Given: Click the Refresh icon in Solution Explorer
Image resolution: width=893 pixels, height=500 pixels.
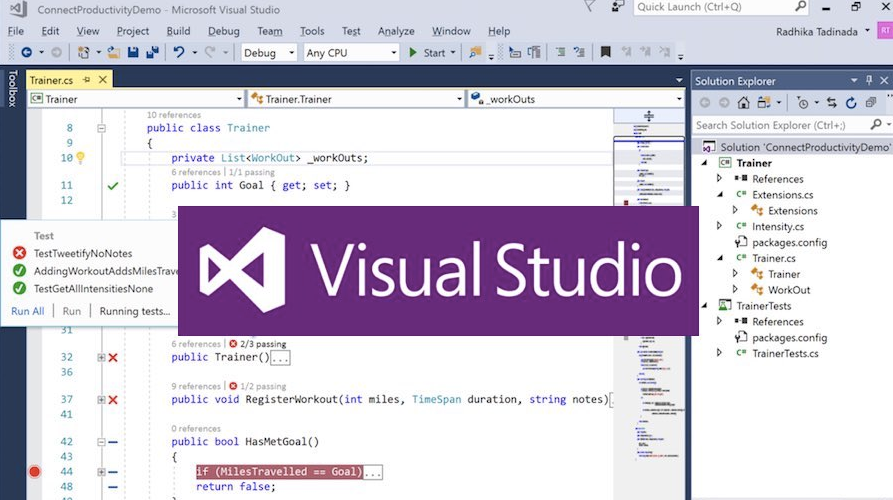Looking at the screenshot, I should (851, 103).
